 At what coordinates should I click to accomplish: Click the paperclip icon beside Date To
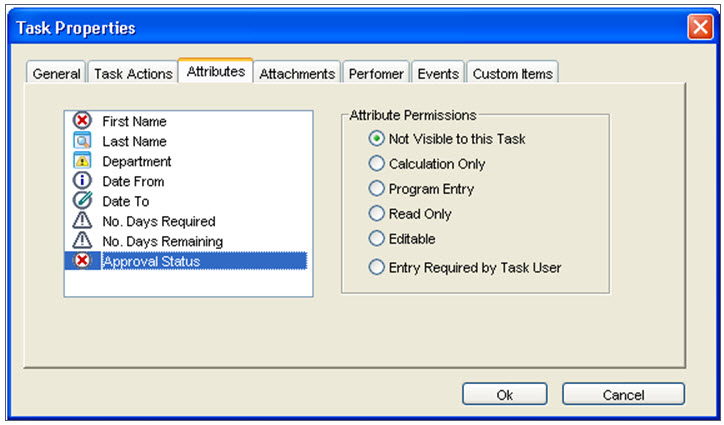(x=82, y=200)
